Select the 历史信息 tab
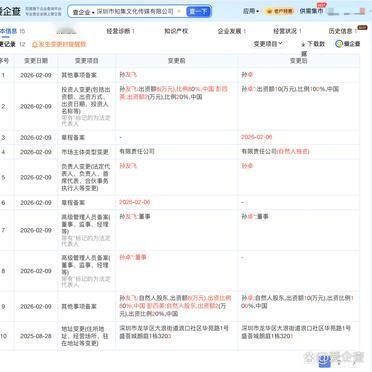 343,31
